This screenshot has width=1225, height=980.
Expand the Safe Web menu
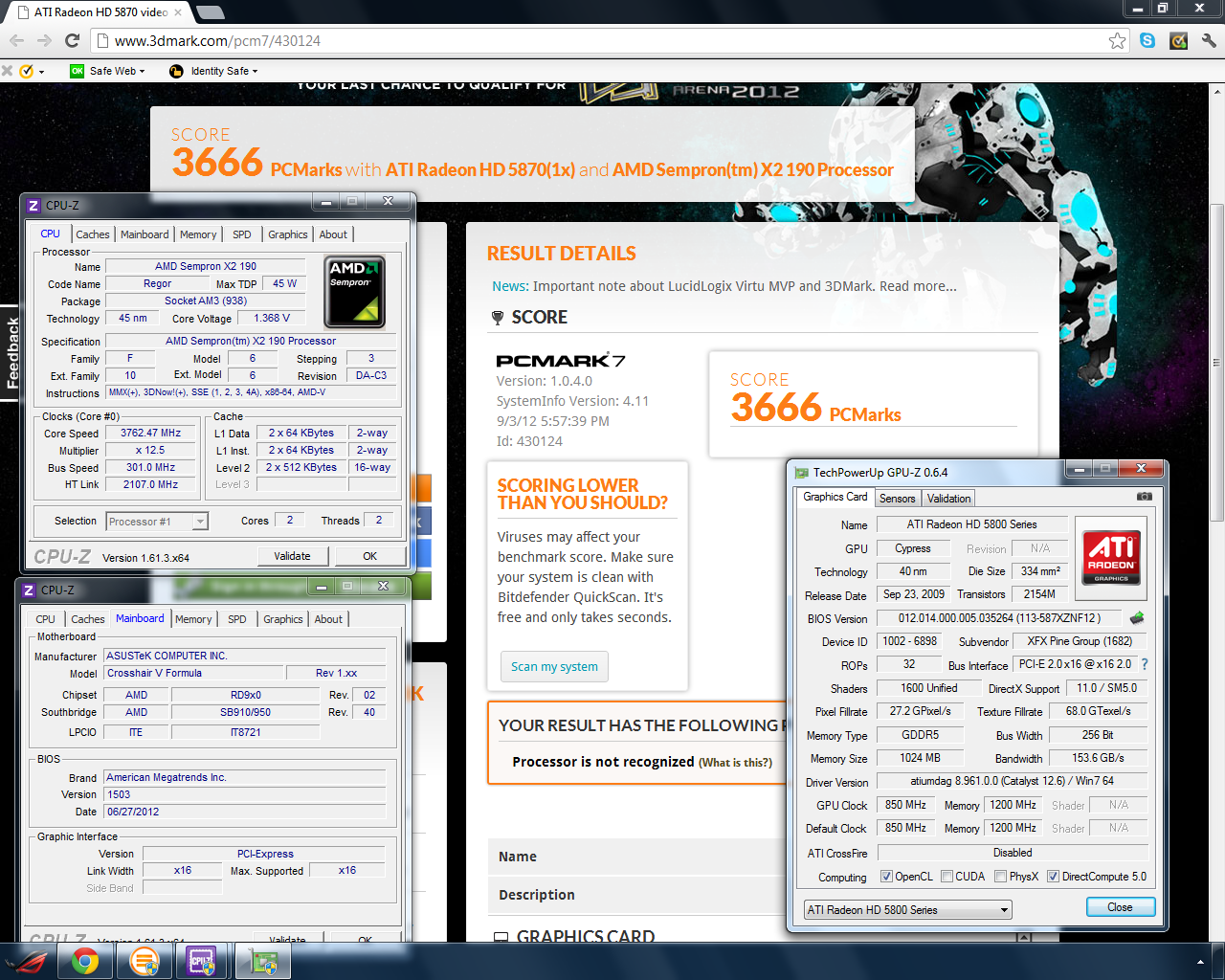click(108, 71)
